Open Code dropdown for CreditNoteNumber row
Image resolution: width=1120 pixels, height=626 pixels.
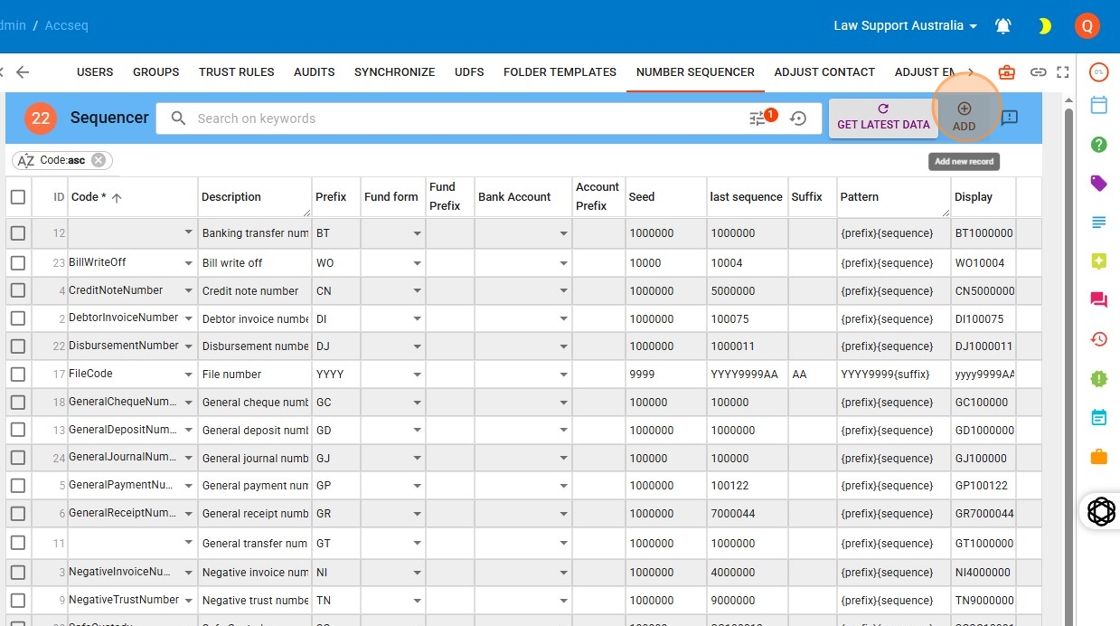188,291
